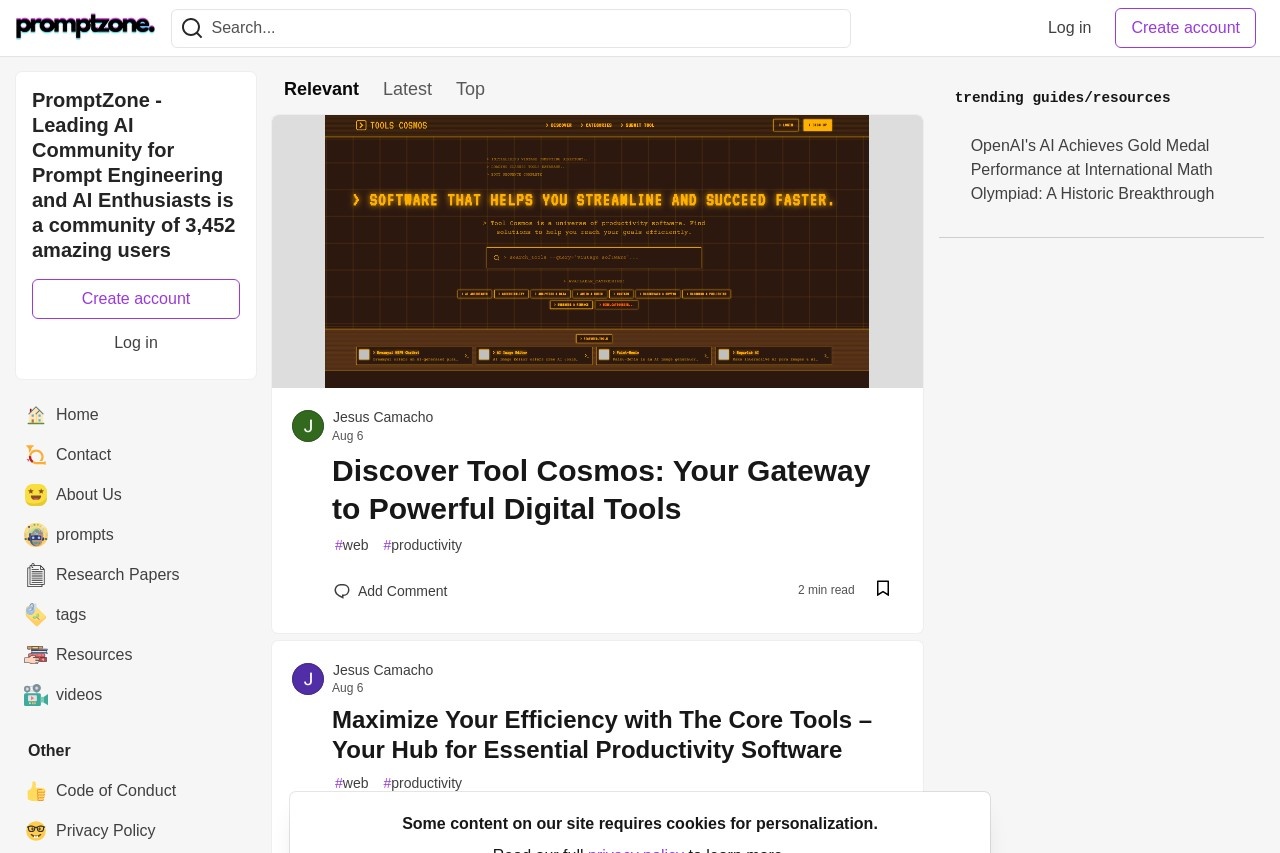
Task: Click Create account in the sidebar card
Action: coord(136,299)
